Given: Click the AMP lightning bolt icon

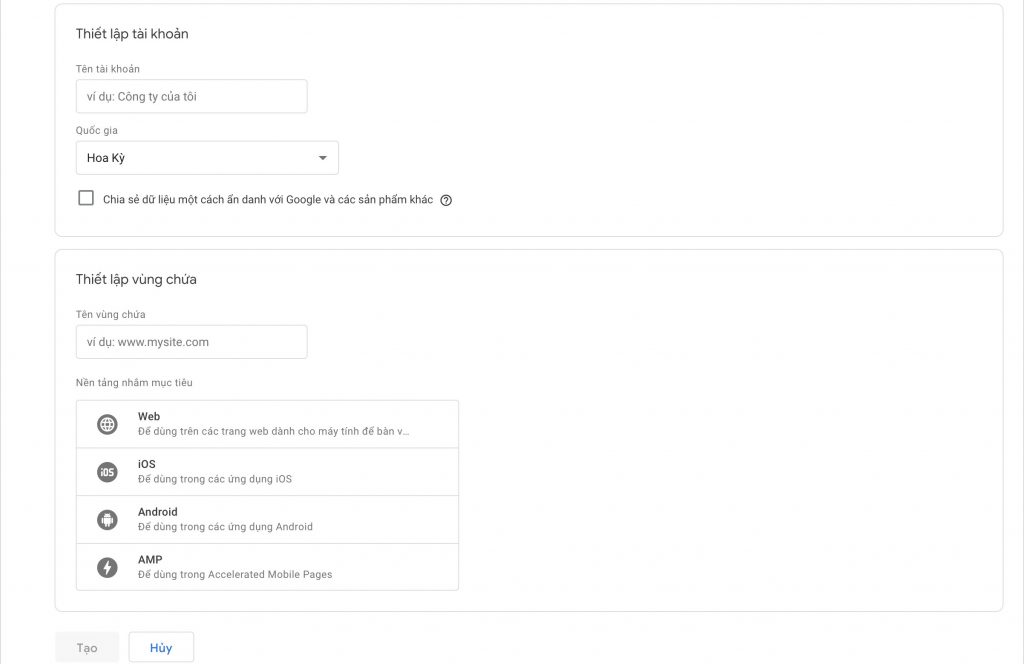Looking at the screenshot, I should [x=107, y=567].
